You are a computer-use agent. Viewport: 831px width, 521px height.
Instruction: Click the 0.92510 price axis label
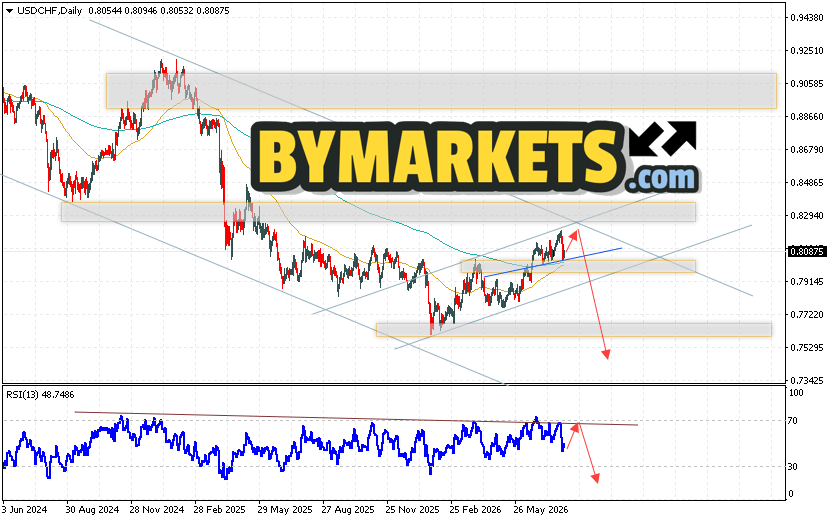click(x=807, y=51)
